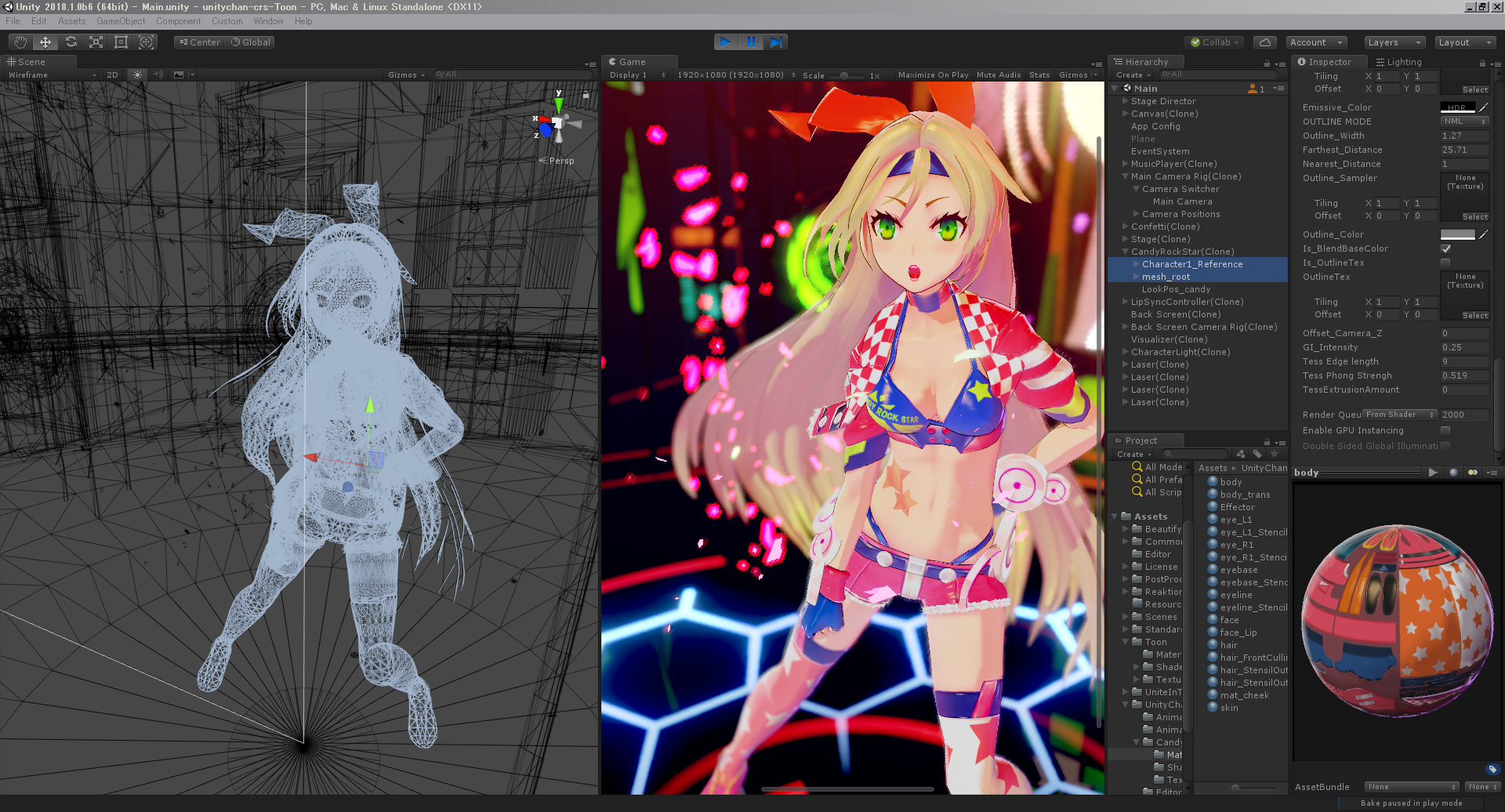Select the Hand tool
This screenshot has width=1505, height=812.
point(20,42)
